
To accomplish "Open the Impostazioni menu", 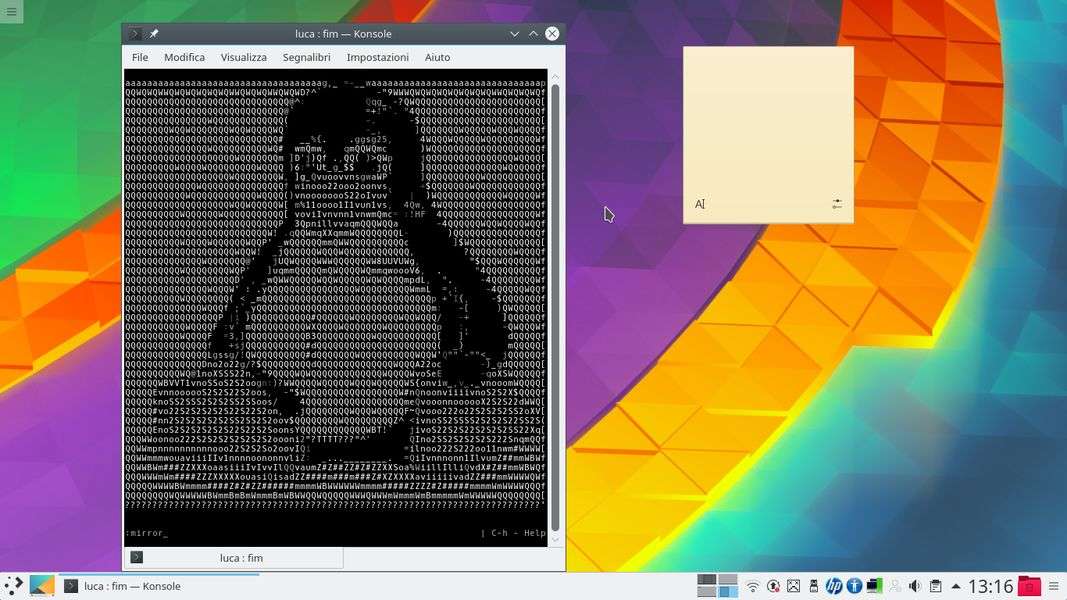I will click(x=377, y=58).
